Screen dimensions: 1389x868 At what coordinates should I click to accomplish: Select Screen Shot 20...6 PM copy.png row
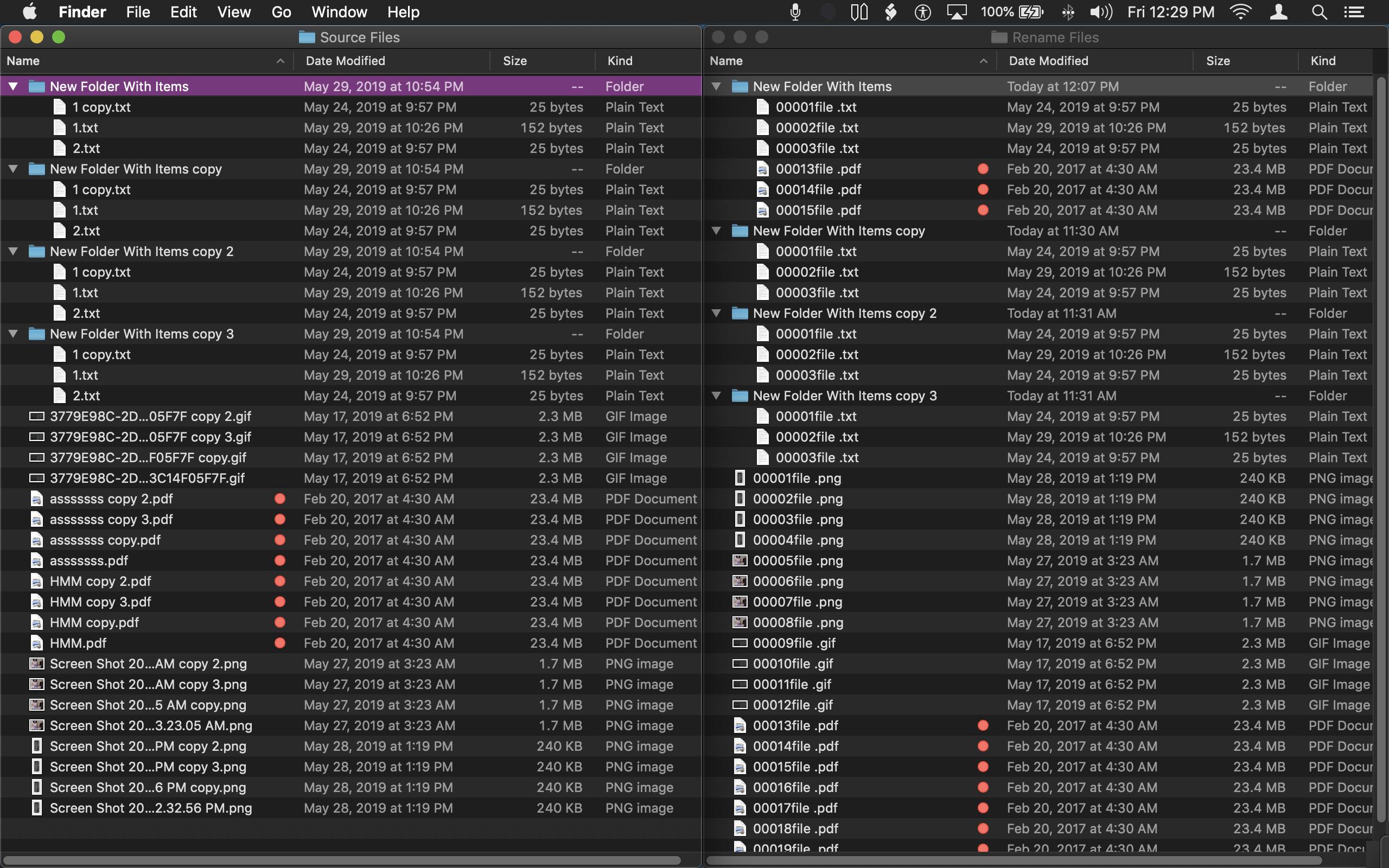click(x=351, y=787)
